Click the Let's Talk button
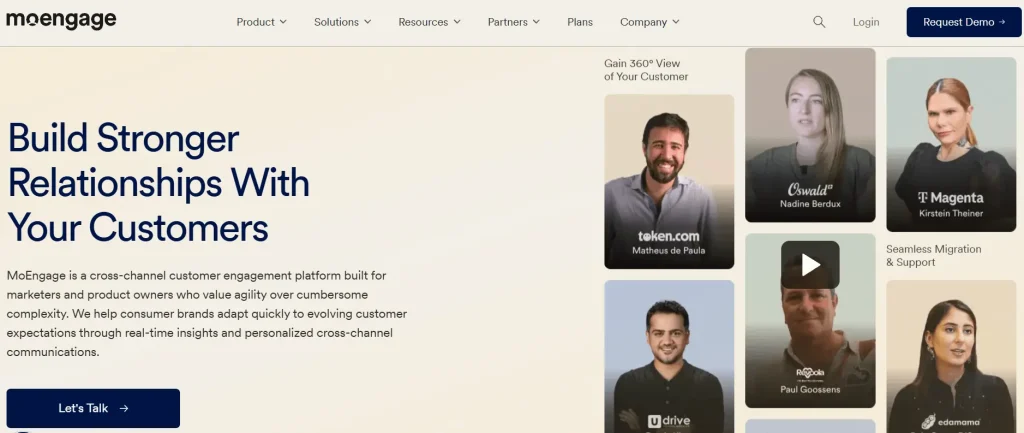The width and height of the screenshot is (1024, 433). click(x=93, y=408)
